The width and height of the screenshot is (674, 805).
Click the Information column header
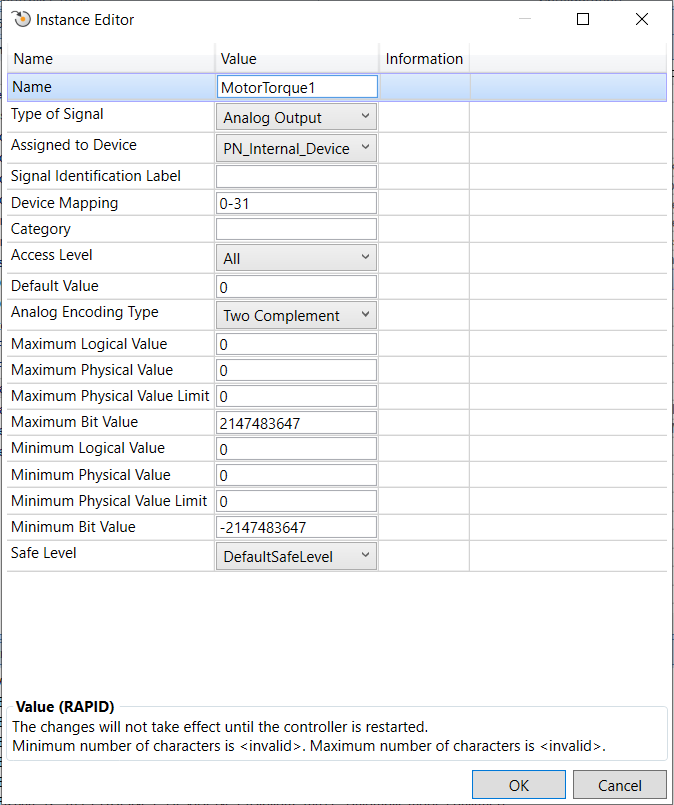click(x=424, y=59)
